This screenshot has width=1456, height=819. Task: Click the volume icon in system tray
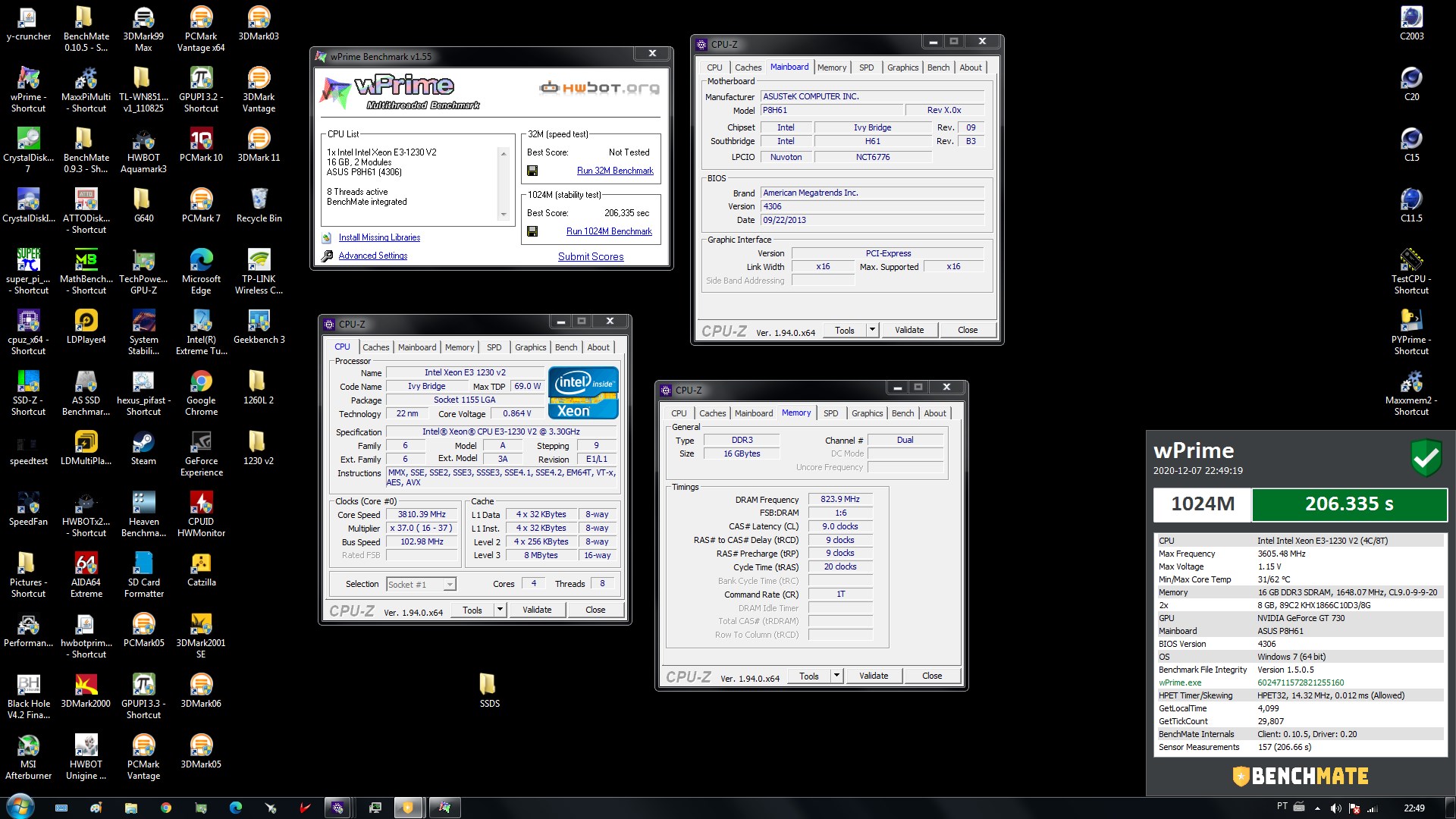click(x=1335, y=808)
